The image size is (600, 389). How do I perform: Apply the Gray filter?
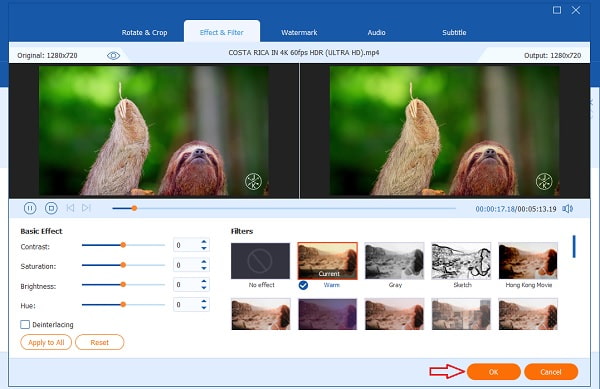click(x=395, y=261)
